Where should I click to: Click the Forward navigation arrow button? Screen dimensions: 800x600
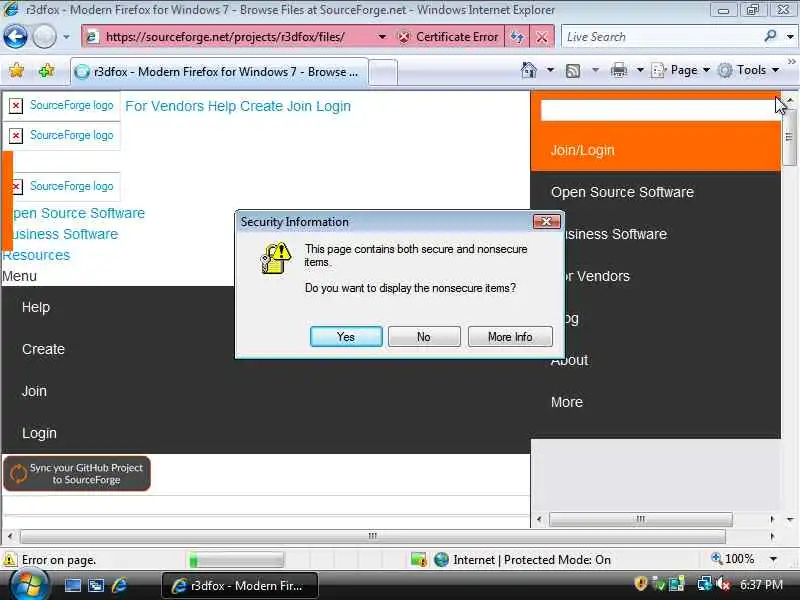pyautogui.click(x=44, y=37)
